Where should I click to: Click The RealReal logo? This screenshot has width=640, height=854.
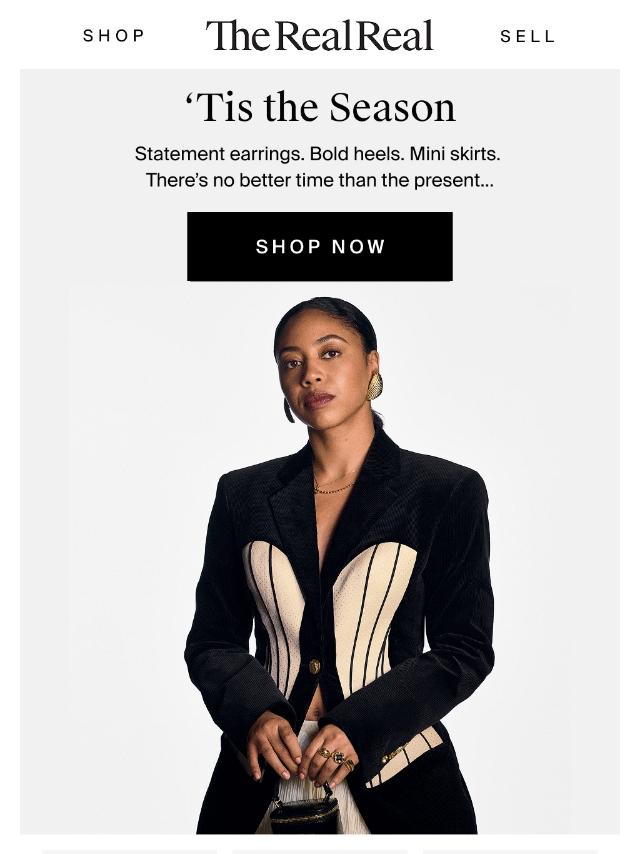coord(319,35)
